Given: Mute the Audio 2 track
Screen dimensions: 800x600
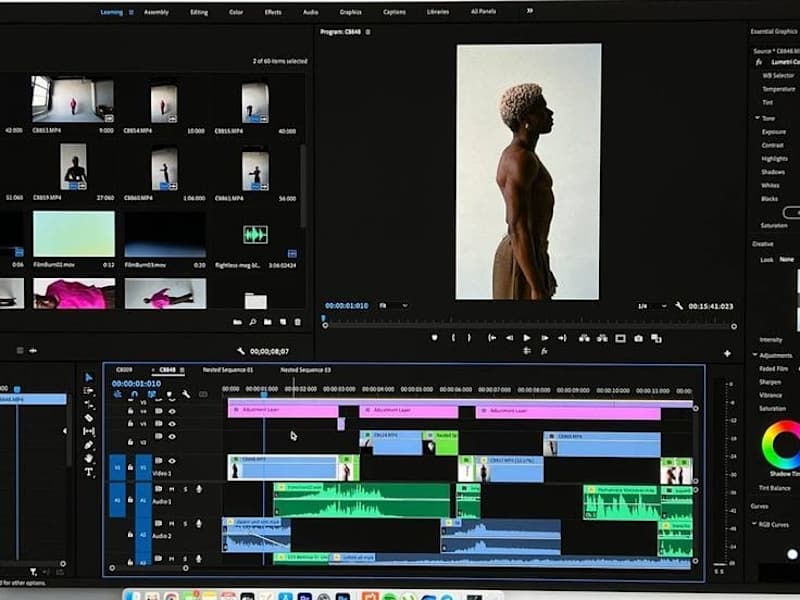Looking at the screenshot, I should (172, 523).
